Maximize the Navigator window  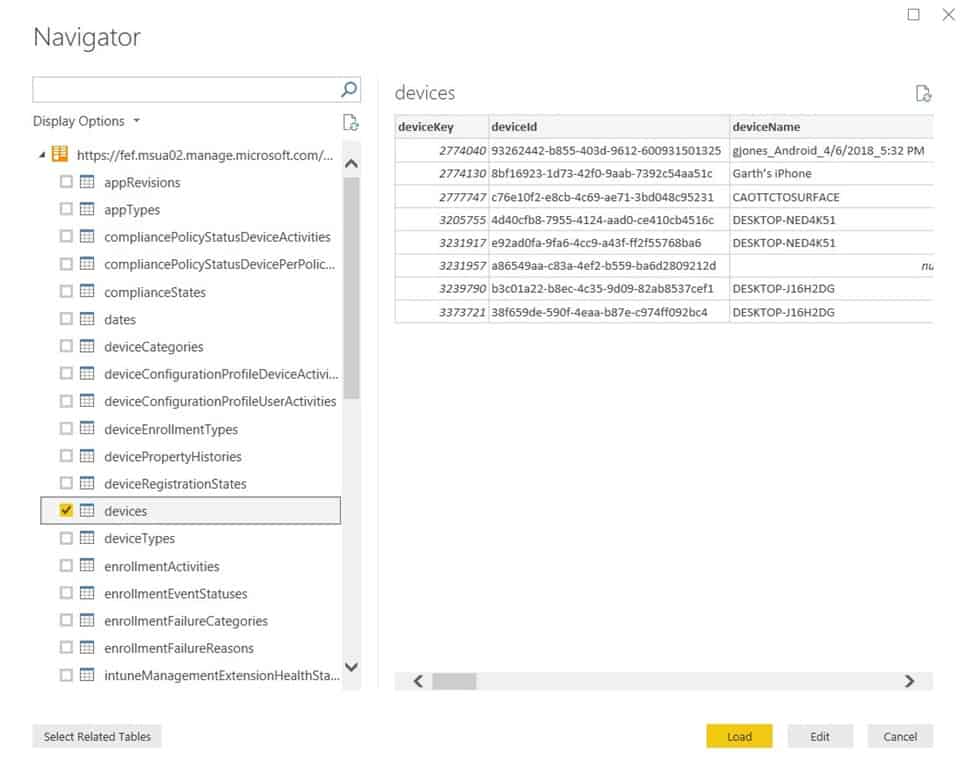point(913,14)
